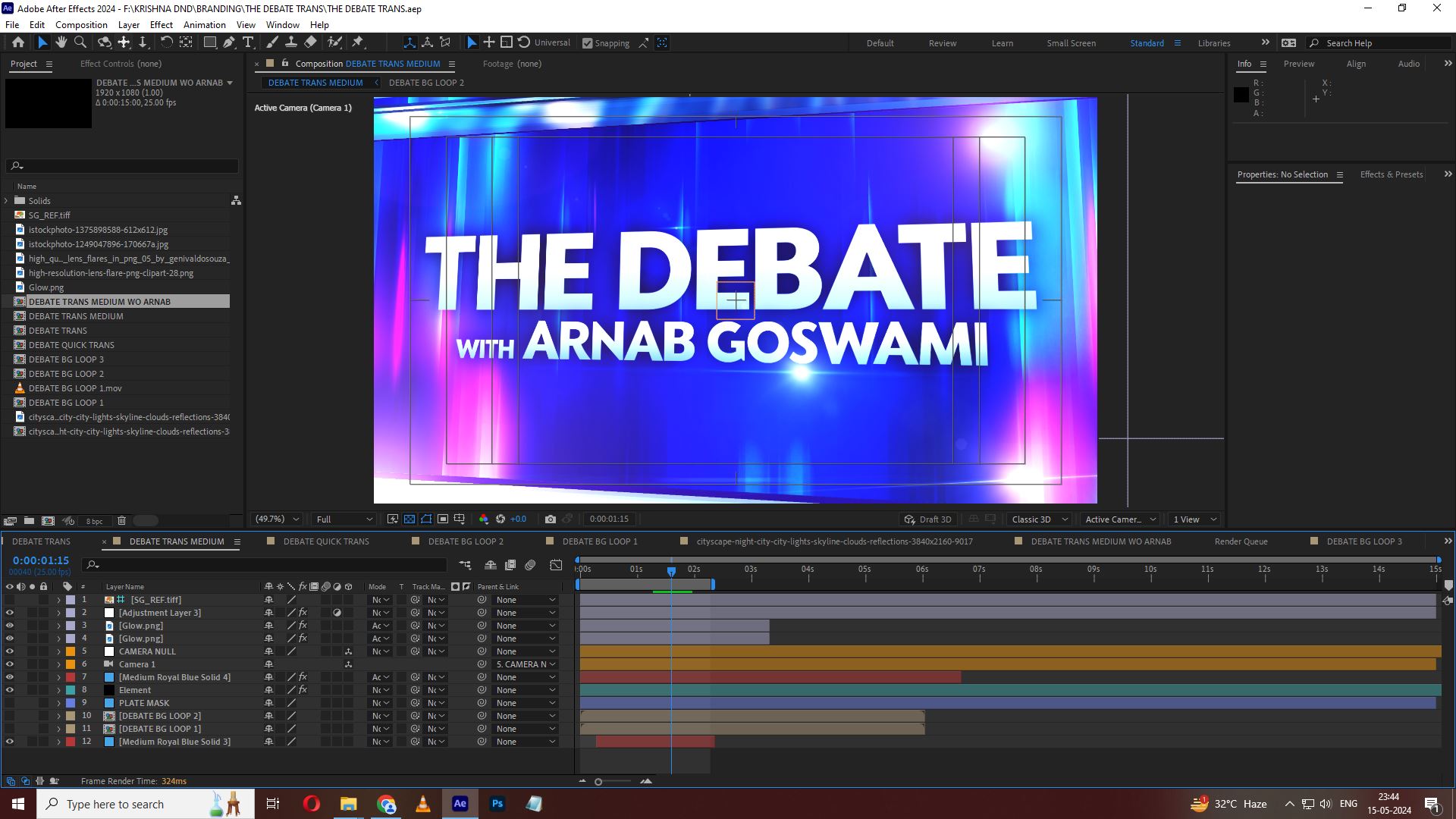
Task: Open the composition mini-flowchart icon
Action: click(465, 565)
